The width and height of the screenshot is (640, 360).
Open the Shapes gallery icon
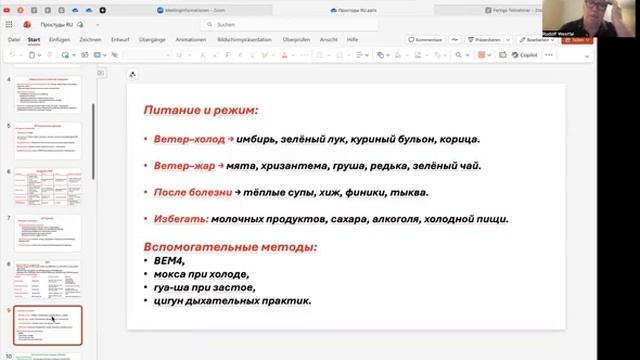click(x=380, y=55)
